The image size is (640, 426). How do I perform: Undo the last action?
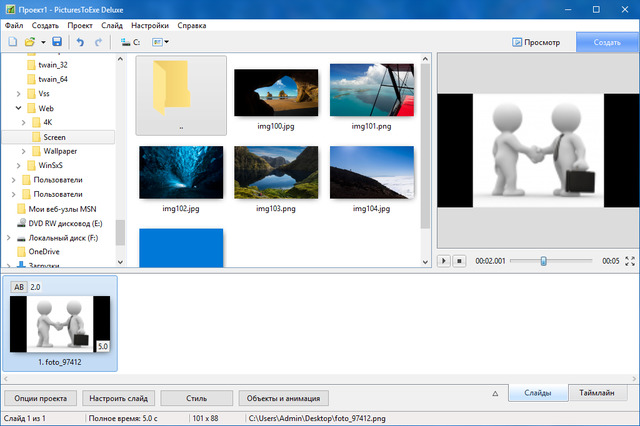point(80,42)
